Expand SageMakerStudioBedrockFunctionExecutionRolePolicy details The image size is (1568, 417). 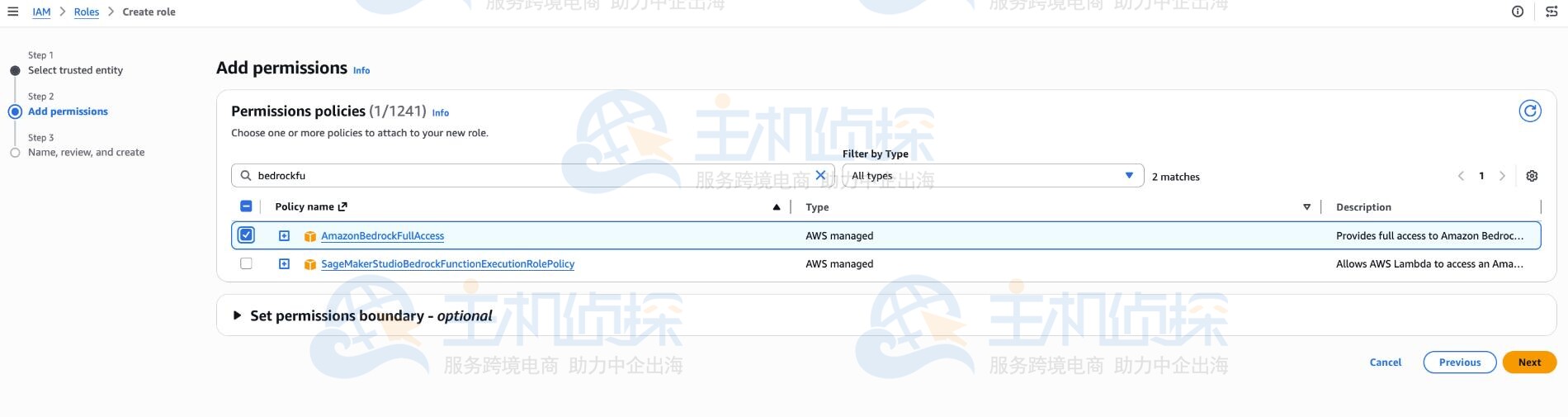[284, 263]
